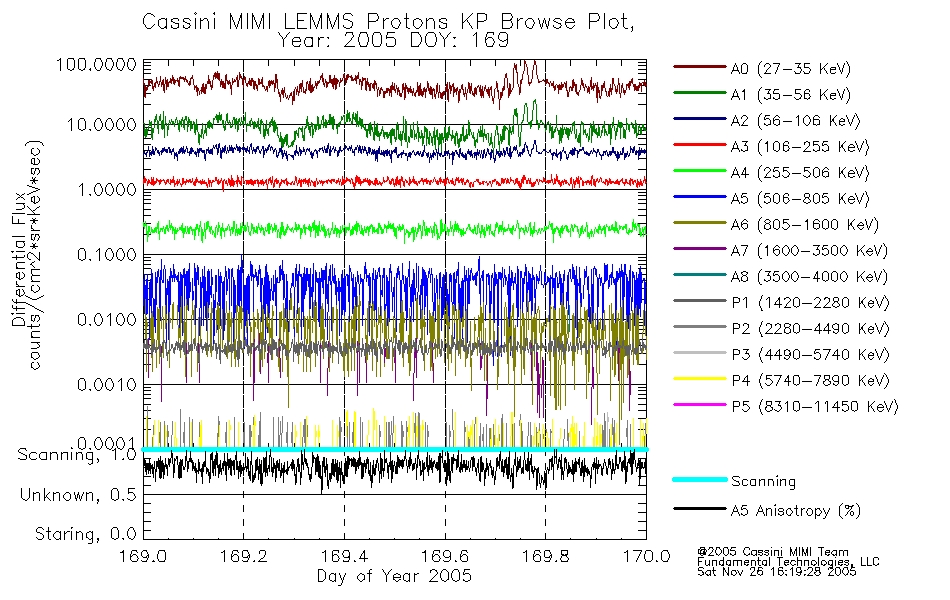Click the 'Scanning, 1.0' axis label
The height and width of the screenshot is (600, 950).
[77, 455]
